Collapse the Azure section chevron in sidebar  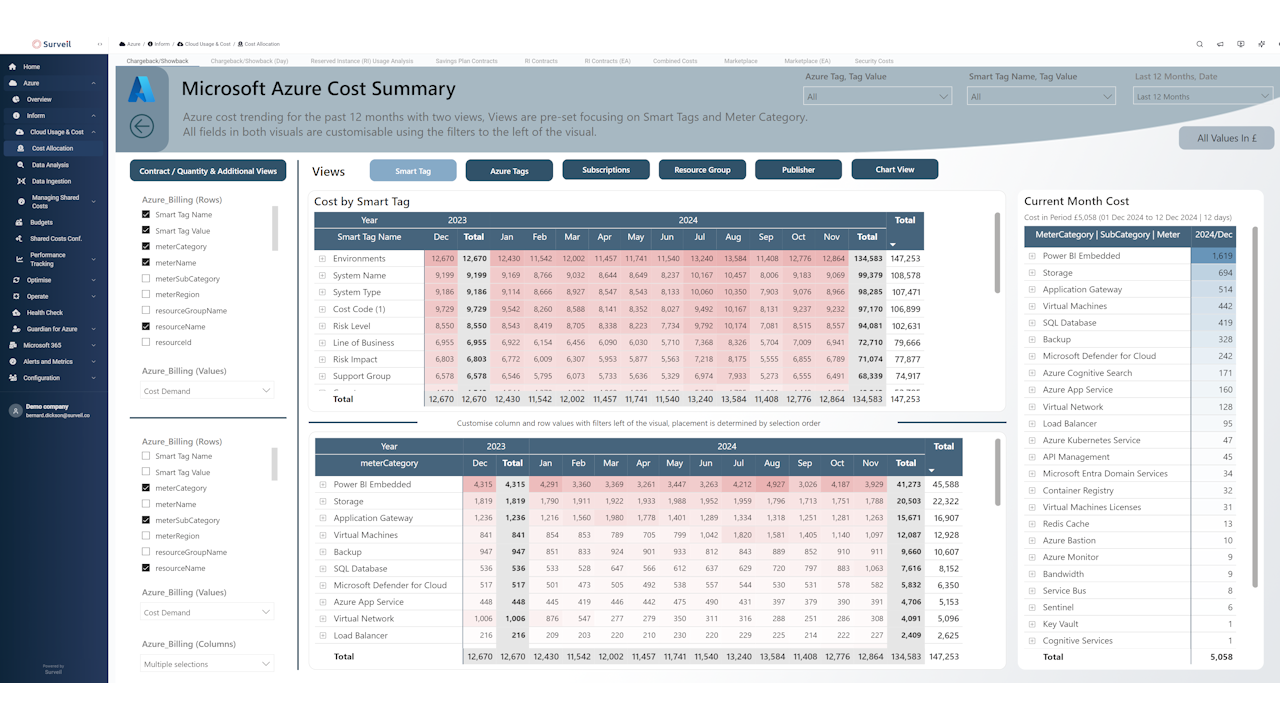pyautogui.click(x=94, y=83)
